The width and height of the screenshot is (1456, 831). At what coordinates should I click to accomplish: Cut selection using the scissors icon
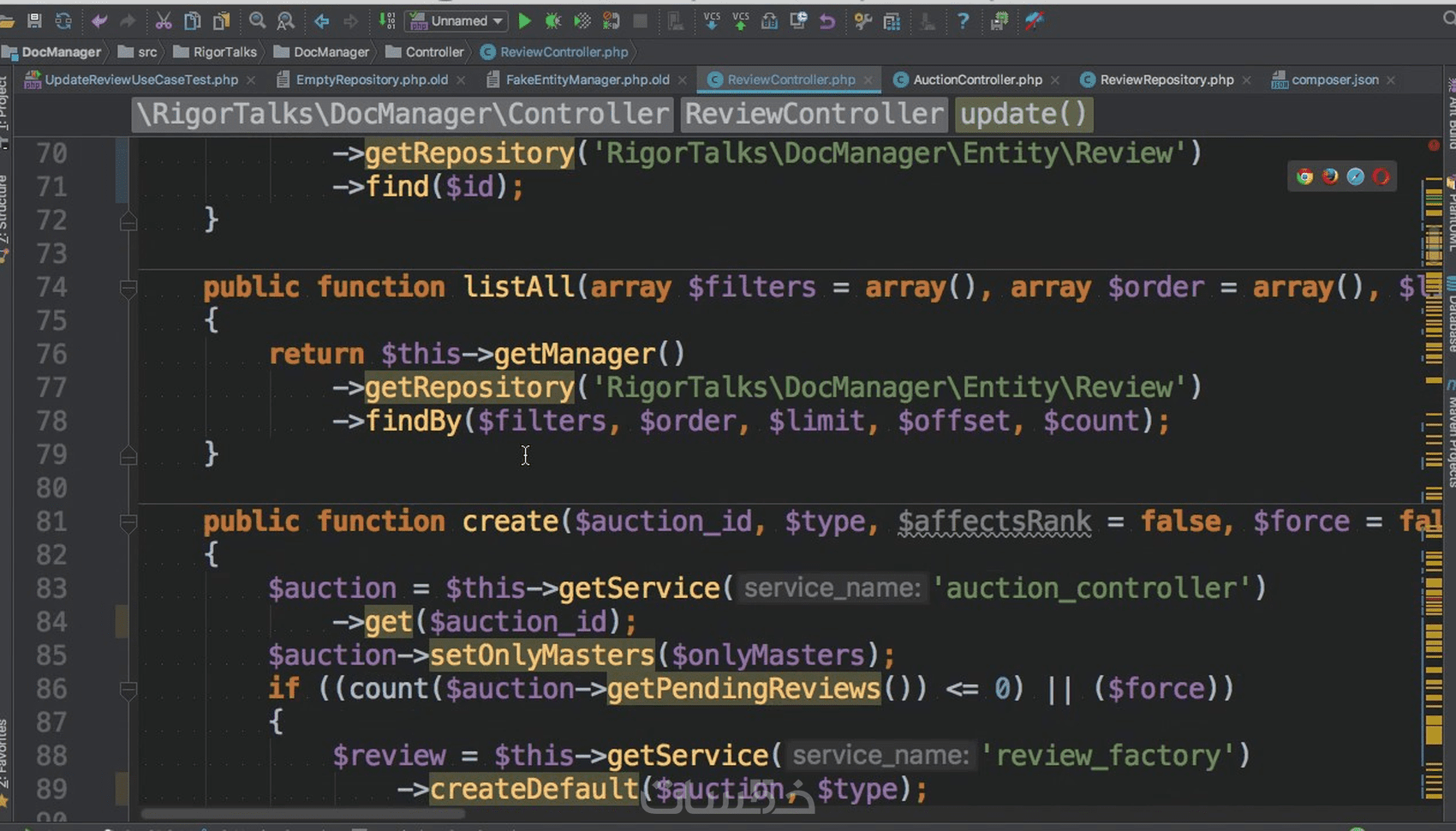tap(162, 21)
